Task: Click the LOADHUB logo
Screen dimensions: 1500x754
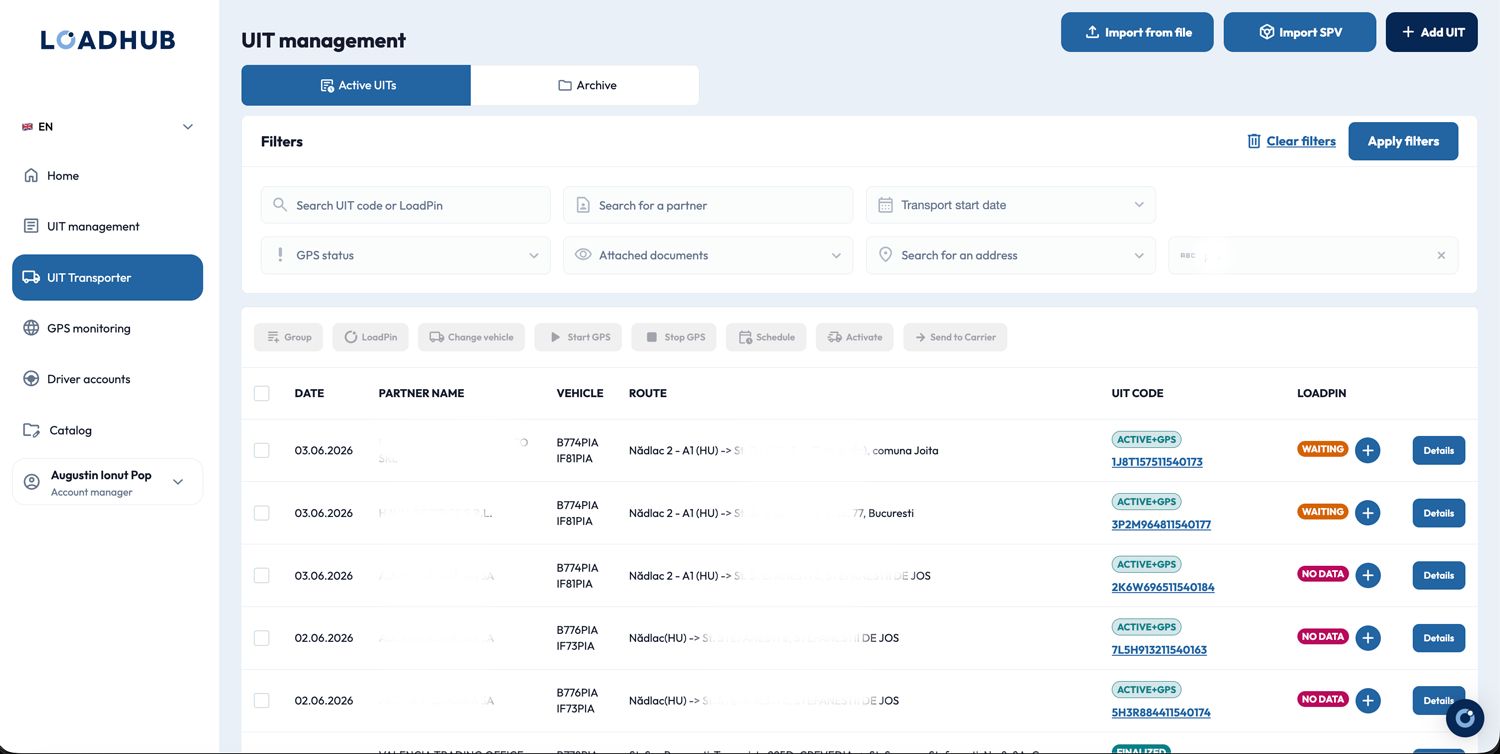Action: click(108, 40)
